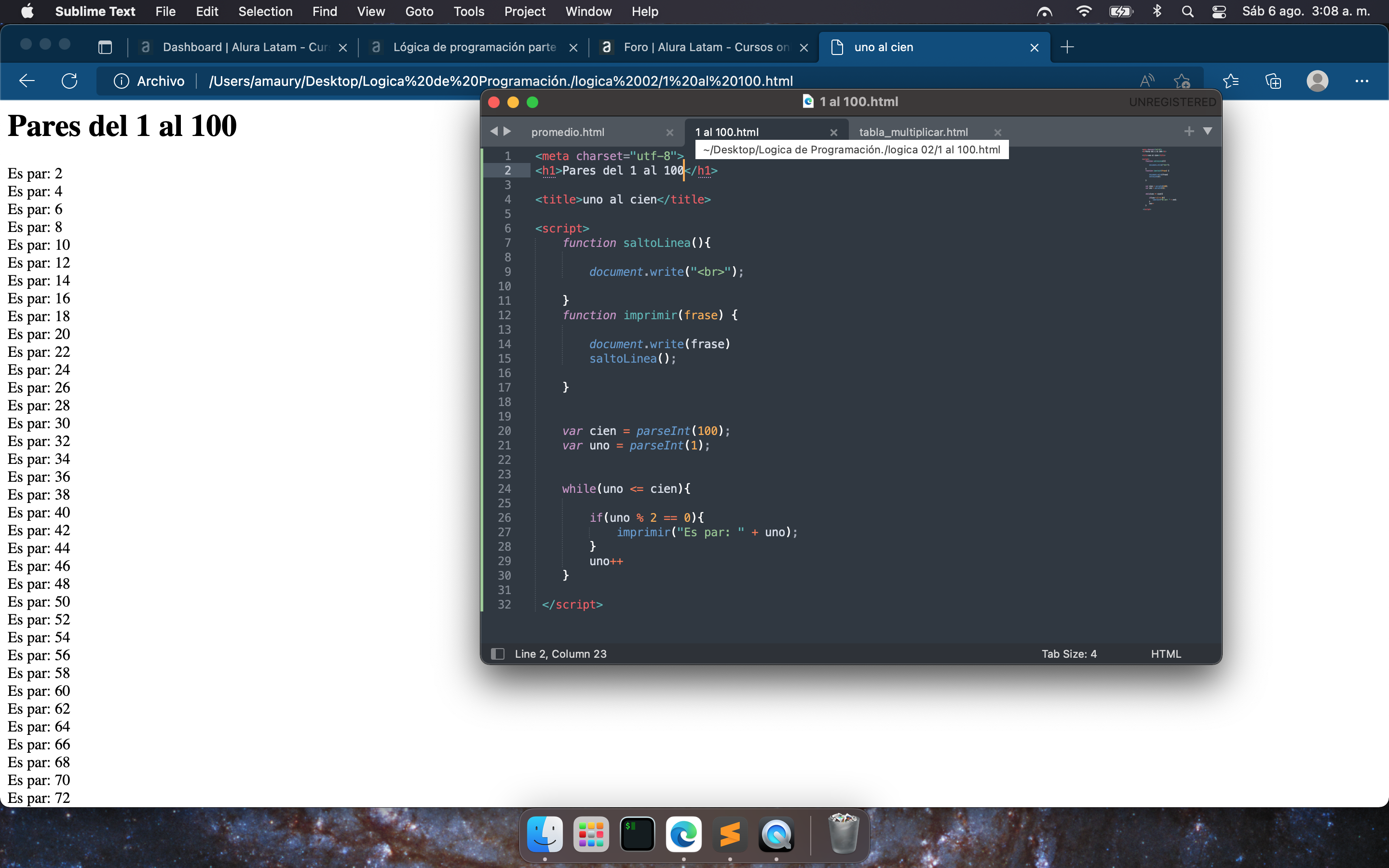Viewport: 1389px width, 868px height.
Task: Close the Foro Alura Latam tab
Action: coord(803,48)
